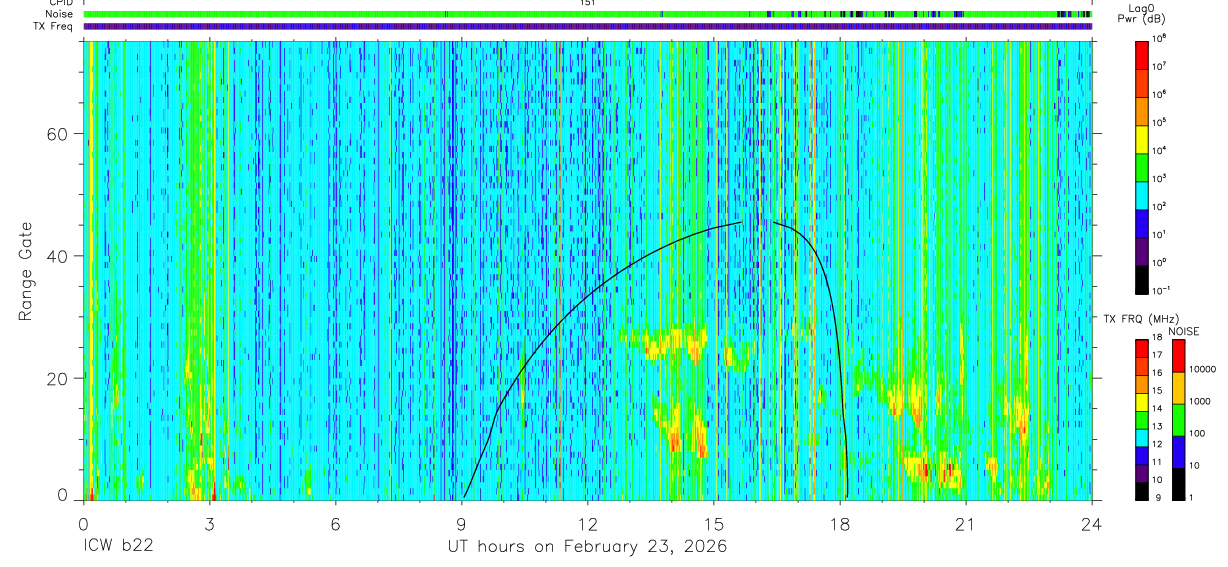Click the 'NOISE' legend title
The image size is (1228, 567).
(1184, 331)
